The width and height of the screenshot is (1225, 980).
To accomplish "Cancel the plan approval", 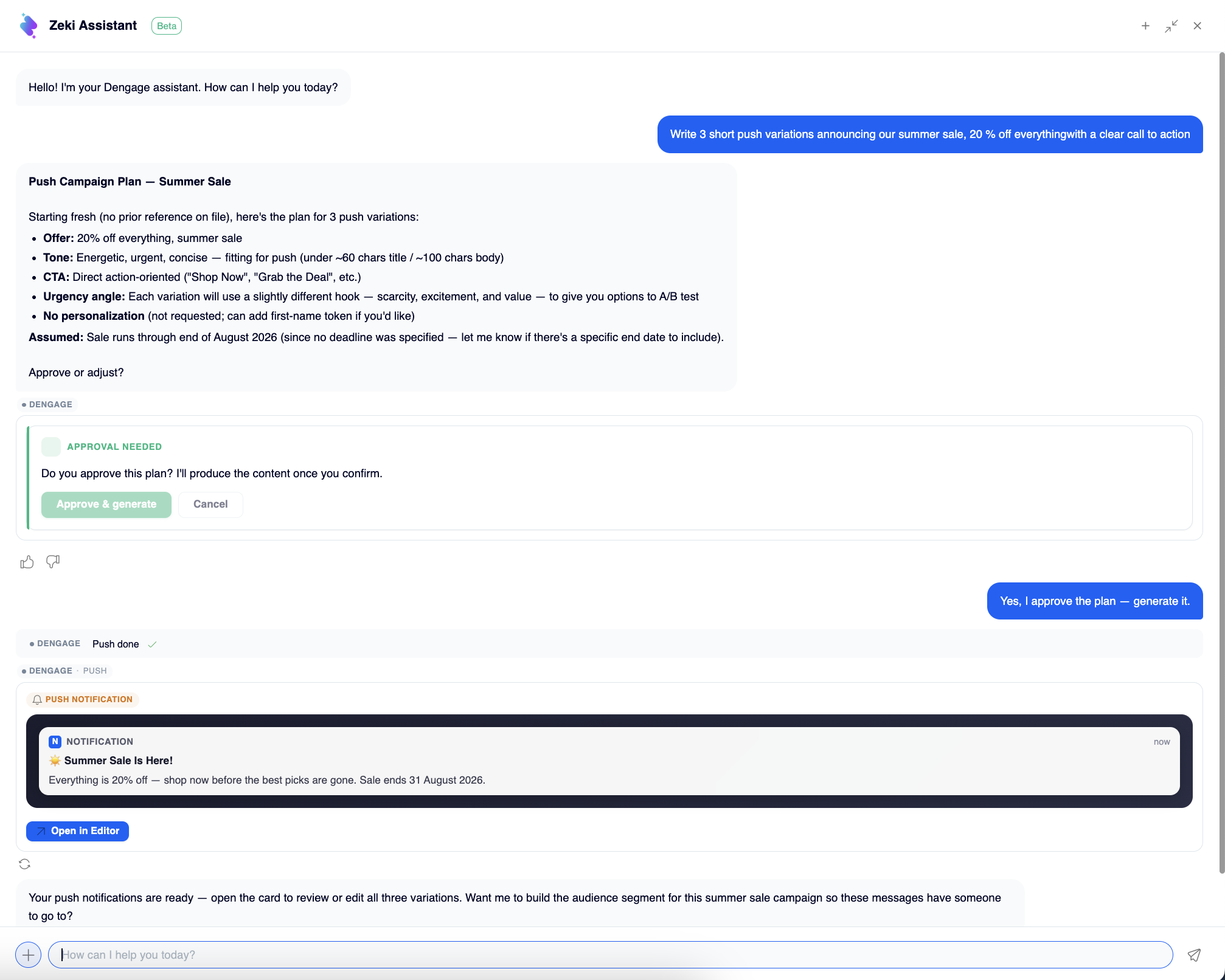I will click(x=210, y=504).
